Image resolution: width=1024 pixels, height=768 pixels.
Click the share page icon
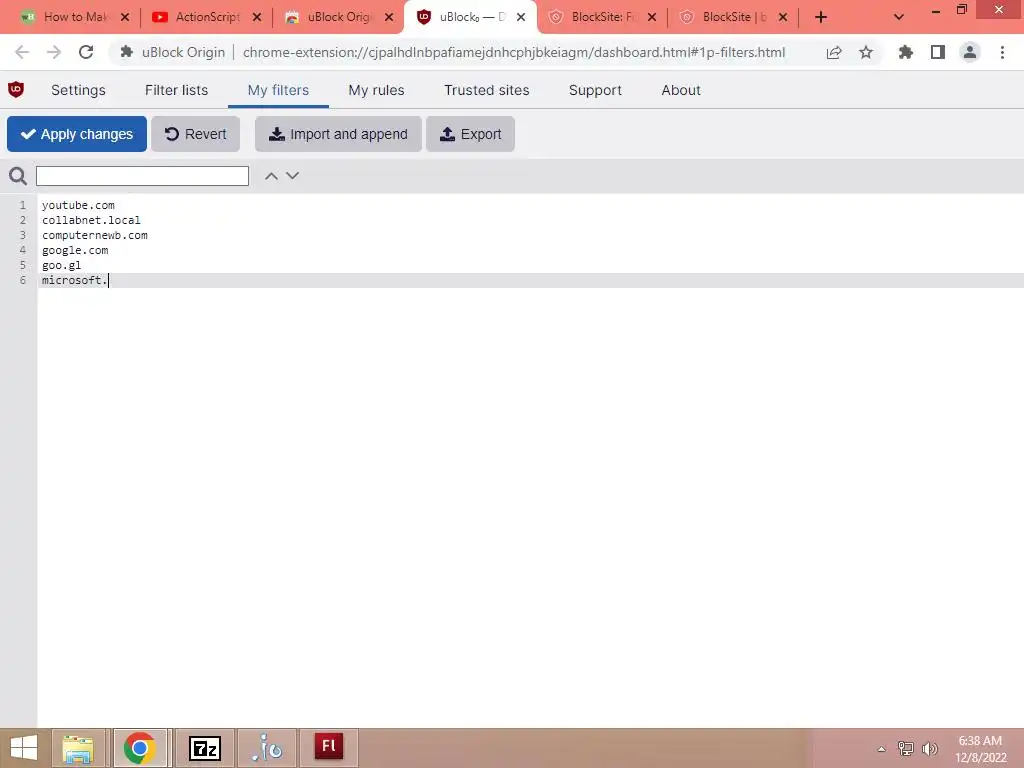click(x=834, y=52)
